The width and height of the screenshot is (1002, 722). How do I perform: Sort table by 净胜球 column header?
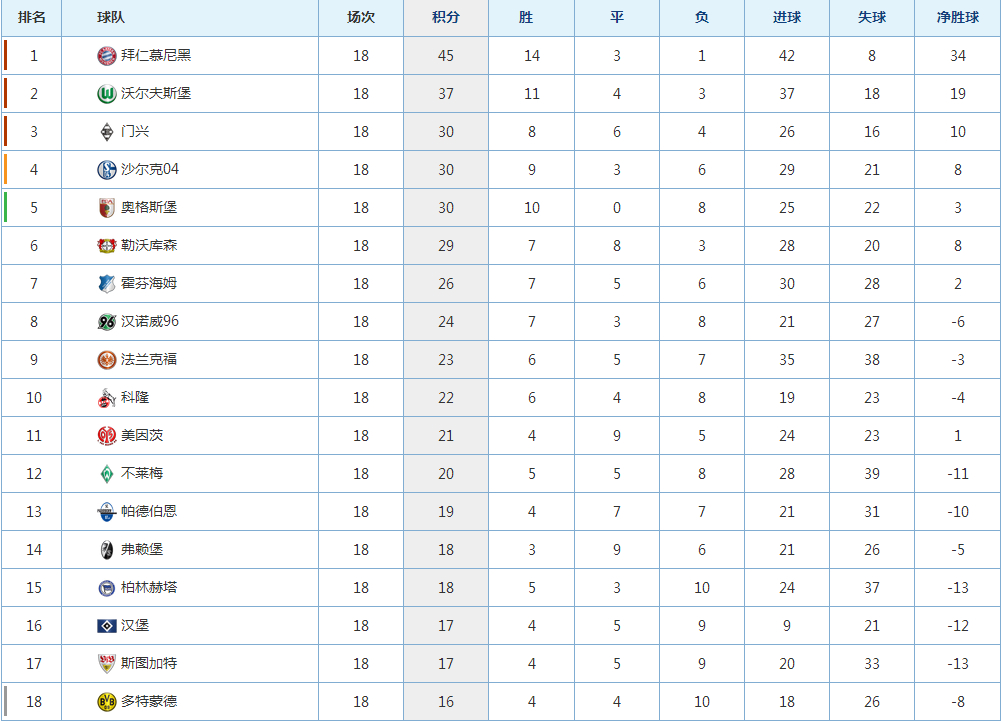tap(958, 18)
